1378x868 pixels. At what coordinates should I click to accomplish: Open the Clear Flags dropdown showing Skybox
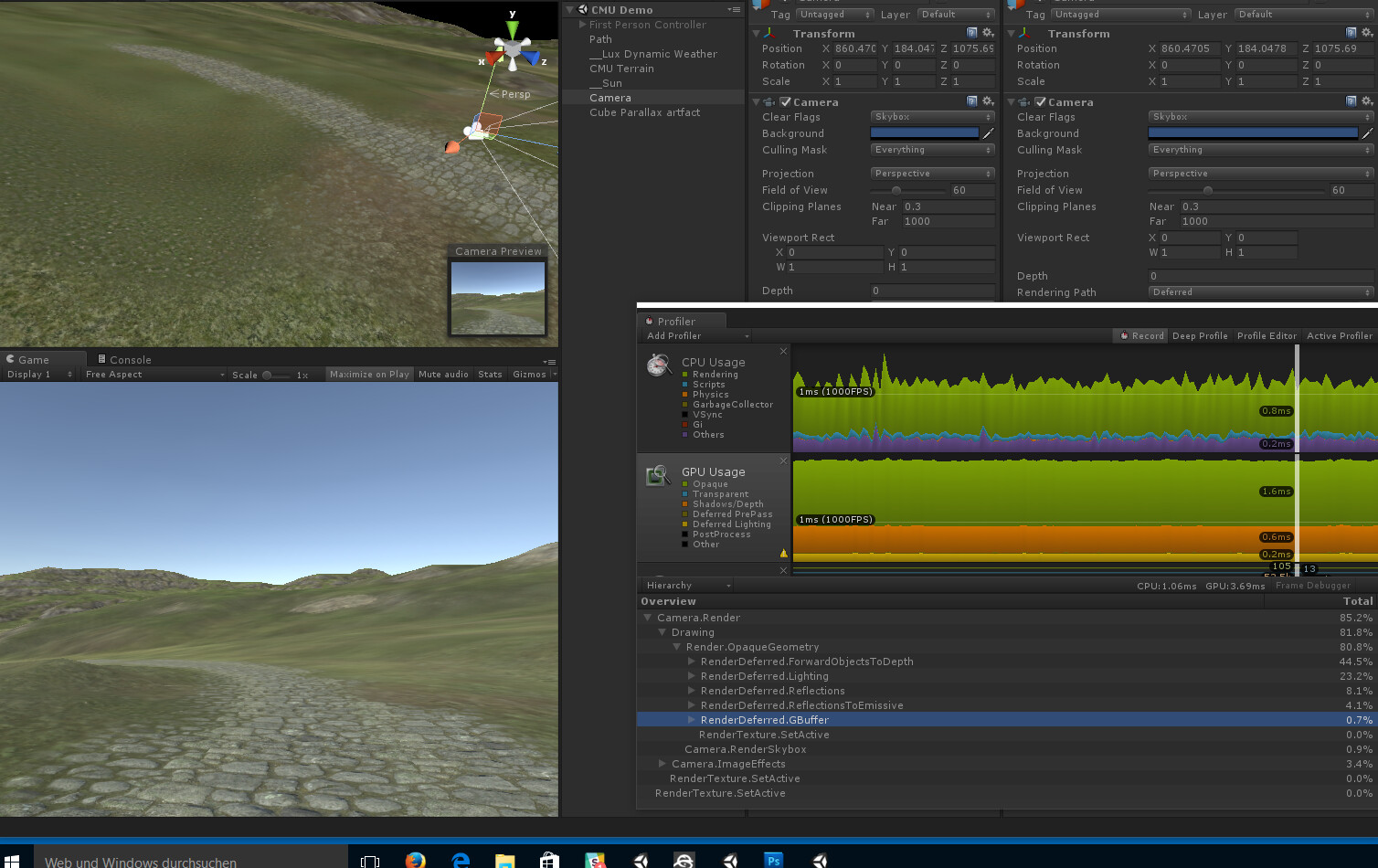coord(931,116)
